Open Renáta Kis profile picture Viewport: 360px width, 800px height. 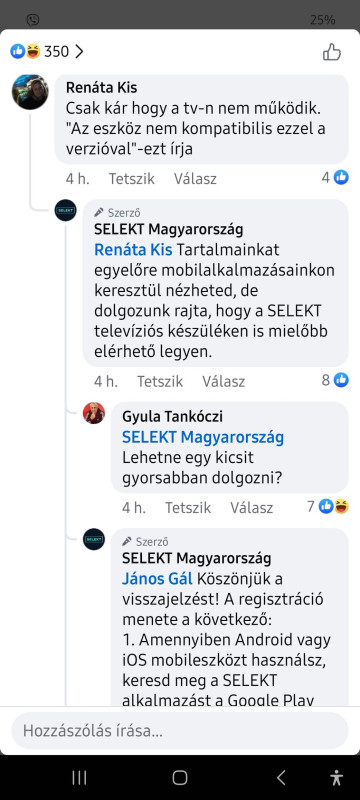30,92
